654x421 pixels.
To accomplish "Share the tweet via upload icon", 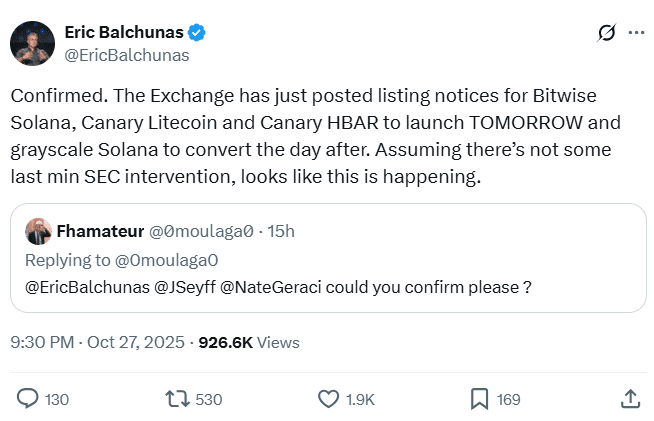I will pyautogui.click(x=630, y=399).
